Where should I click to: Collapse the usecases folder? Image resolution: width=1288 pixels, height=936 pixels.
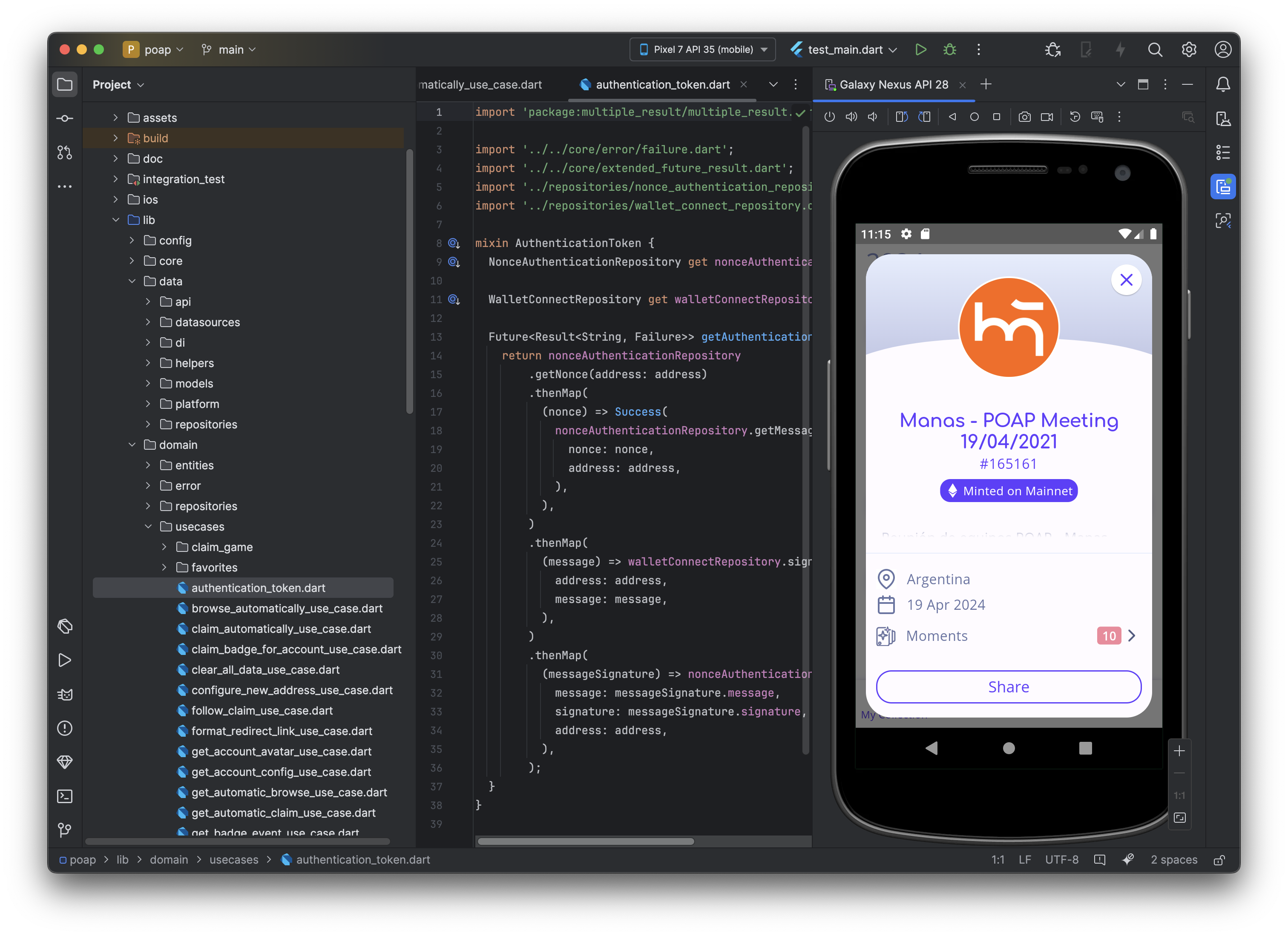[148, 526]
